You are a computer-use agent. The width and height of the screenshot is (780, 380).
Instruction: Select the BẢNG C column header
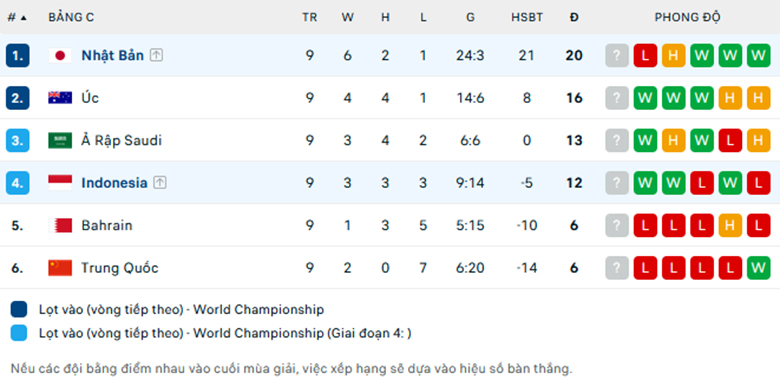coord(71,17)
